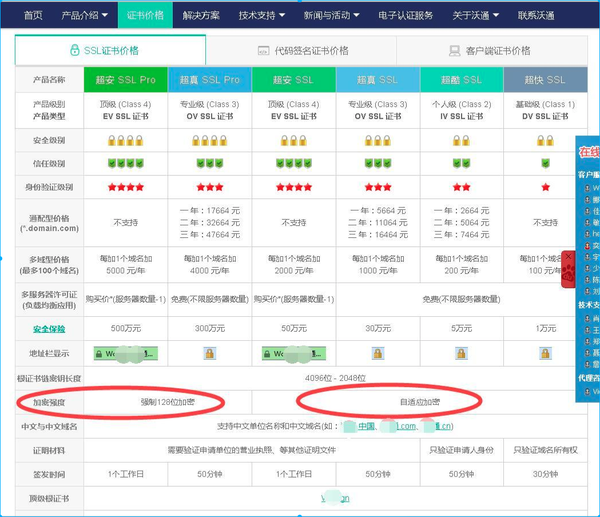Select the 一年：17664 元 wildcard price
Image resolution: width=600 pixels, height=517 pixels.
coord(210,210)
